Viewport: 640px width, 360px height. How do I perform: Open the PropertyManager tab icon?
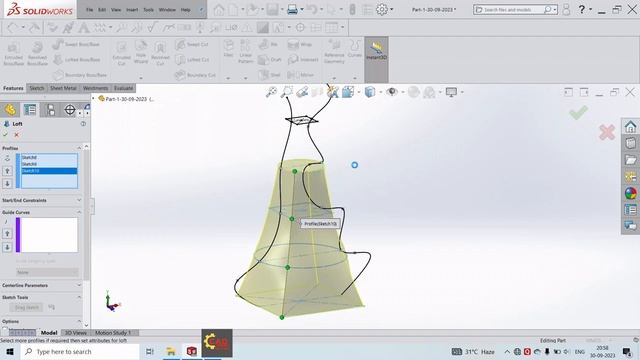pyautogui.click(x=30, y=110)
